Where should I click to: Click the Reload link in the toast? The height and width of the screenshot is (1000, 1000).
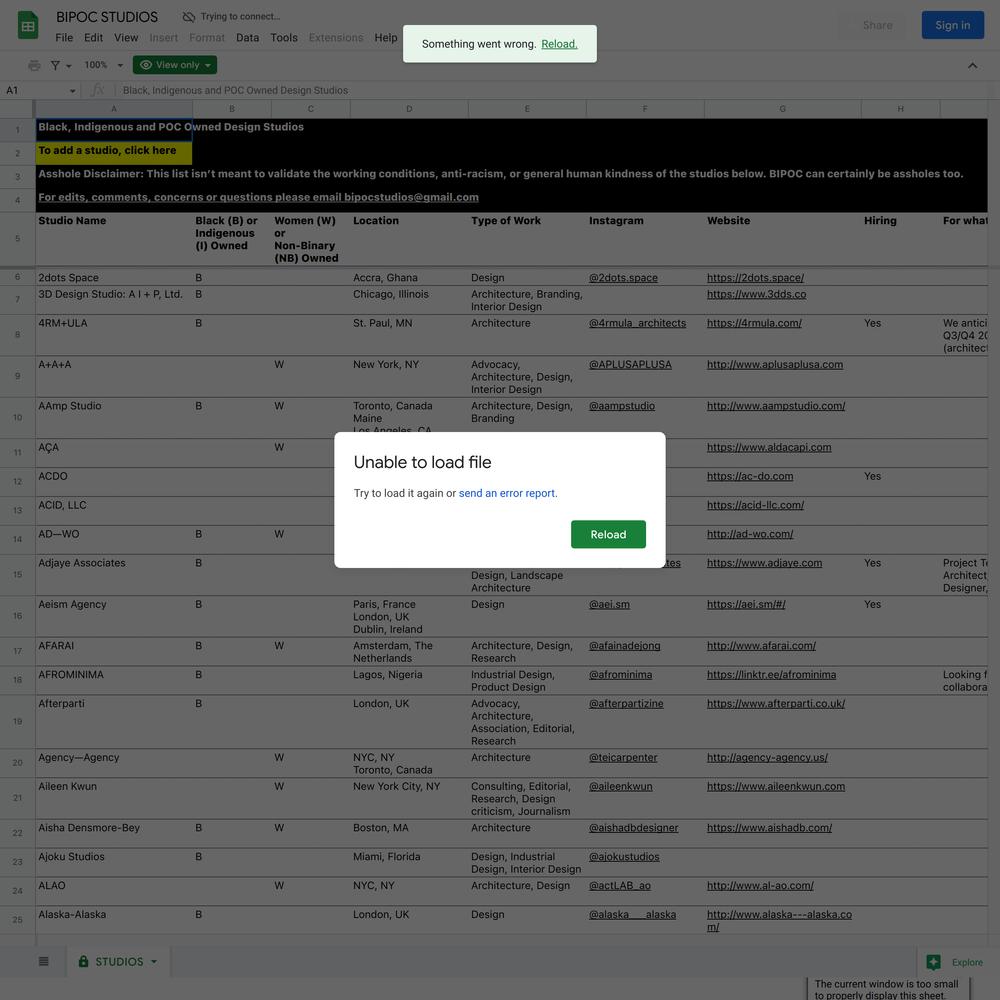[x=559, y=44]
